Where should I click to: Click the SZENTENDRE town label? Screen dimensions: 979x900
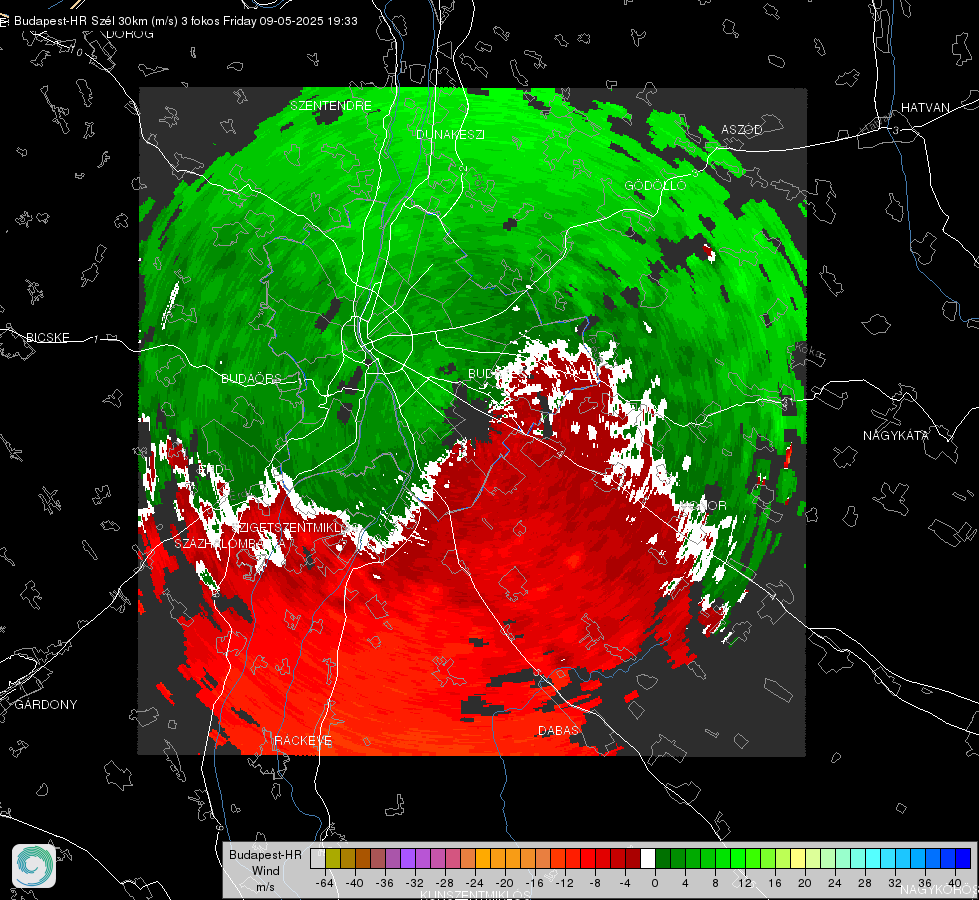coord(331,106)
